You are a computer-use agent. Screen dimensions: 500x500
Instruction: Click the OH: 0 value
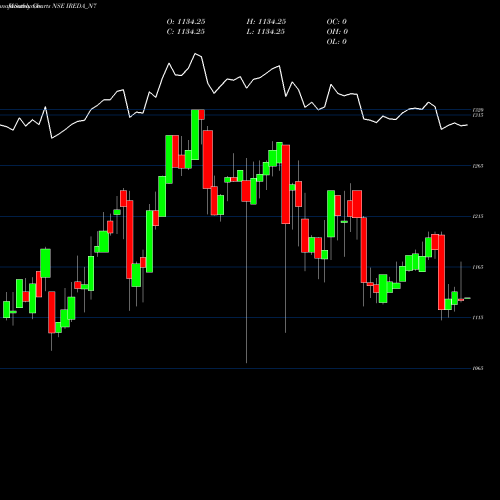pyautogui.click(x=337, y=32)
